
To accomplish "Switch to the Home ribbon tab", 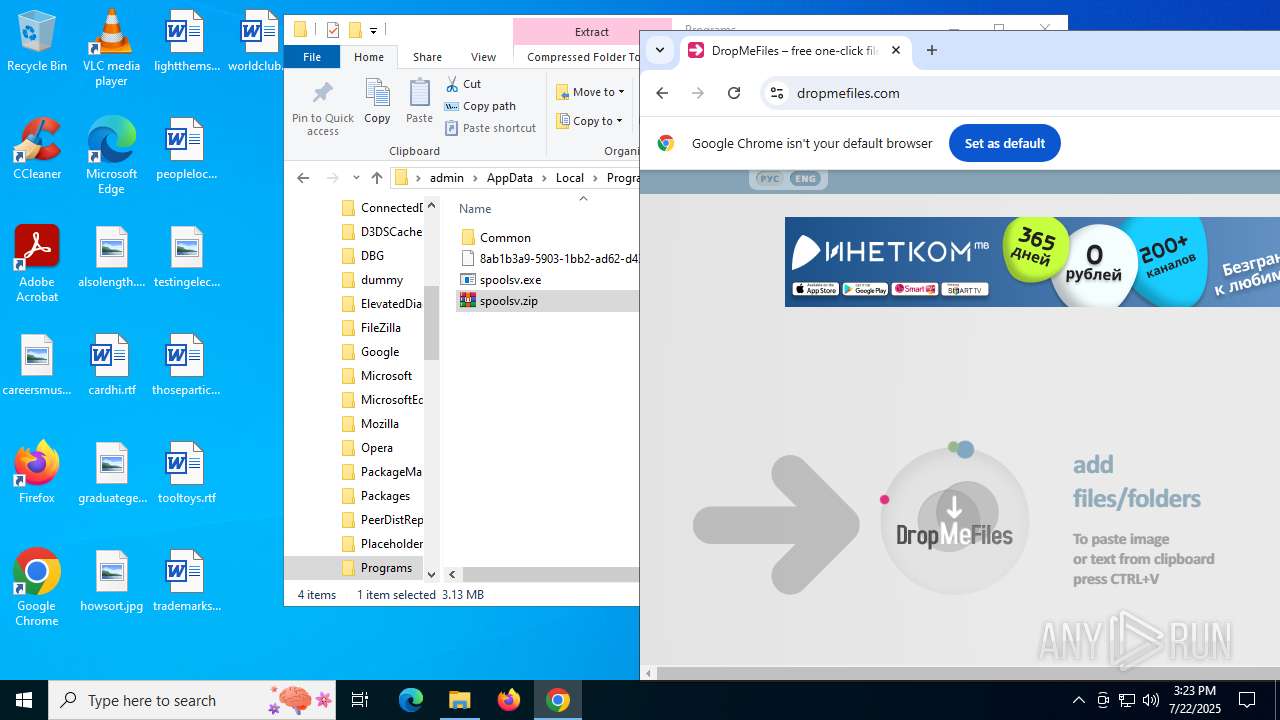I will pyautogui.click(x=369, y=57).
